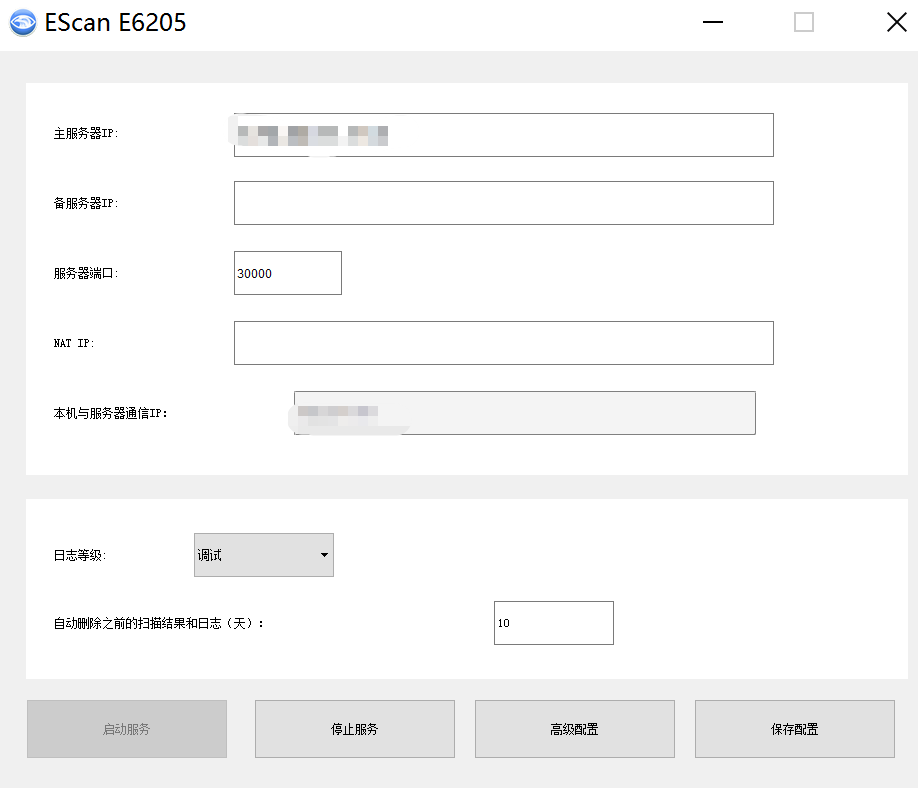This screenshot has width=918, height=788.
Task: Click the 服务器端口 field showing 30000
Action: [287, 273]
